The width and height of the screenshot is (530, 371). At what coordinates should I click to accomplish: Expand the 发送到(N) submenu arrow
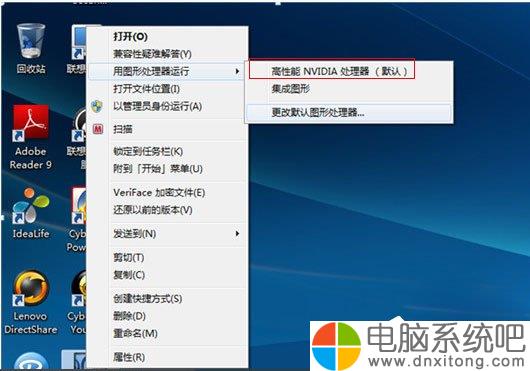pyautogui.click(x=237, y=233)
